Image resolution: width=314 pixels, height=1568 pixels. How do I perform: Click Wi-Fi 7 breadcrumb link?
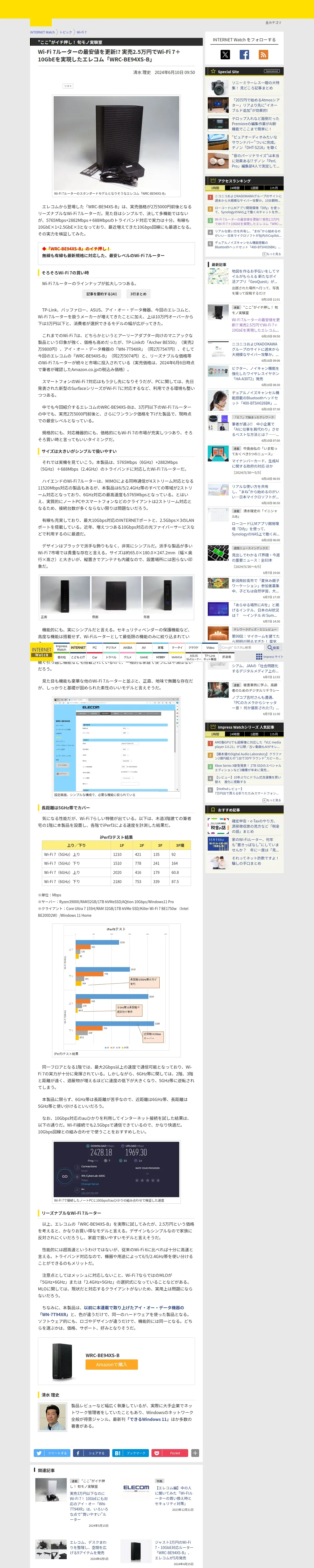pyautogui.click(x=82, y=32)
